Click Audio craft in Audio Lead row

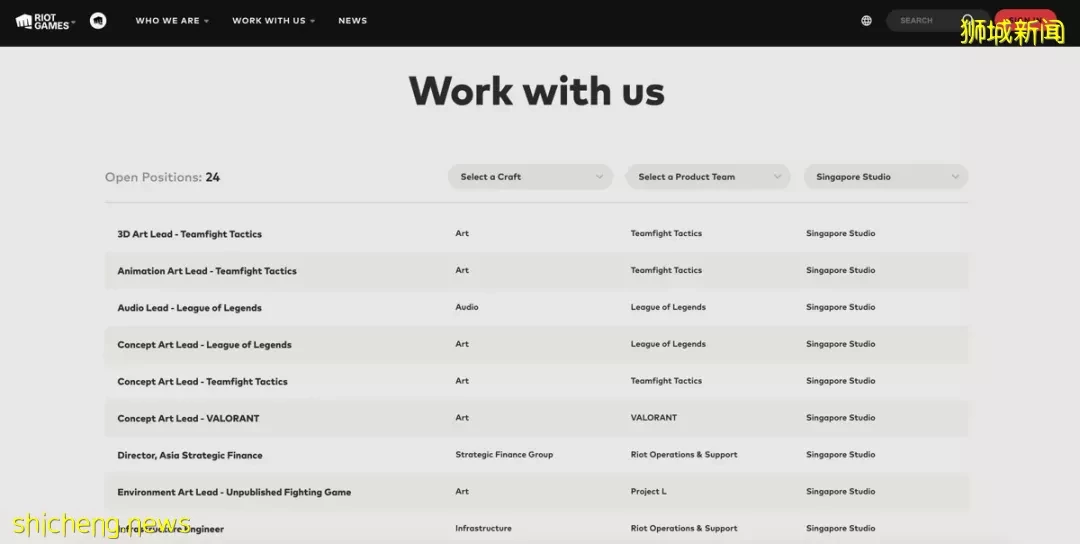coord(466,307)
